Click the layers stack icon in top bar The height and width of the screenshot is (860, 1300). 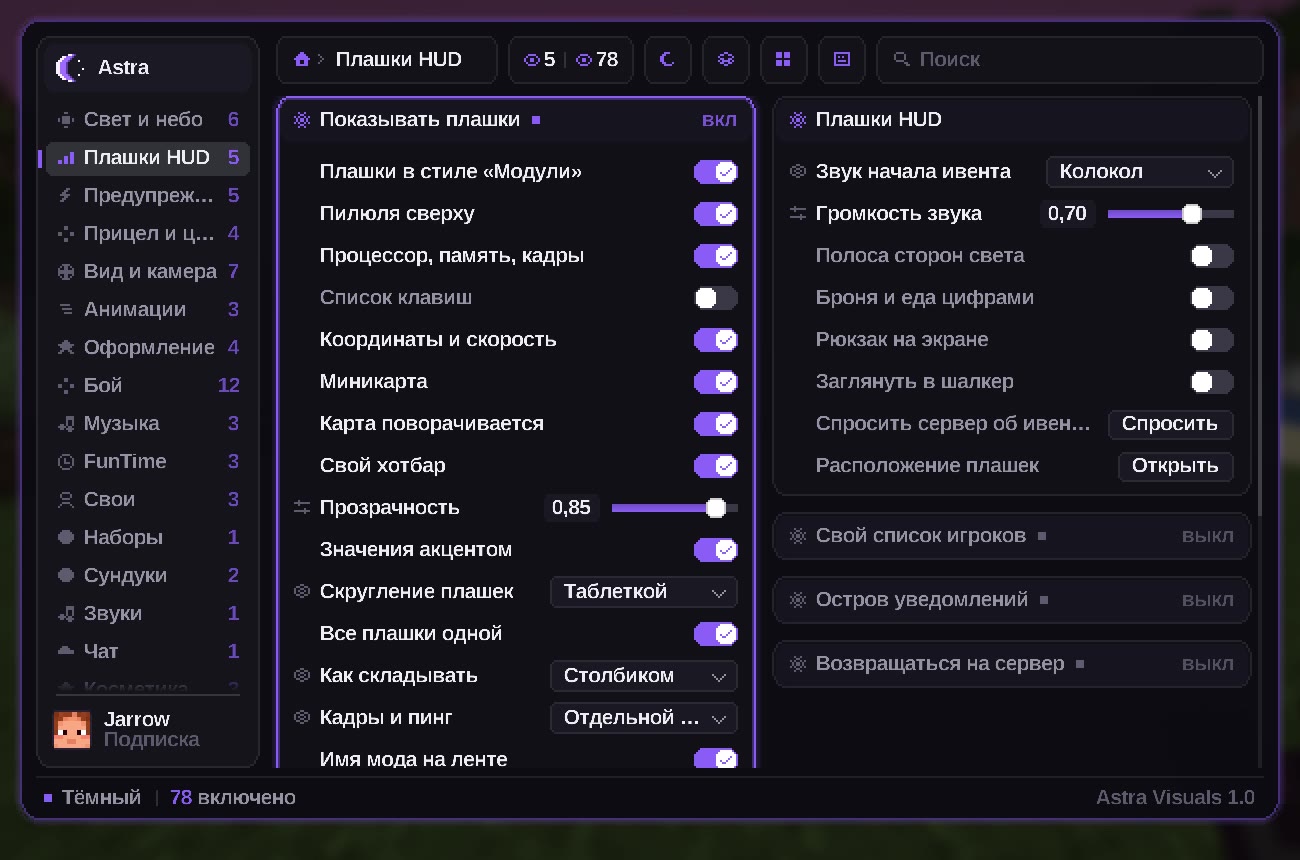point(726,60)
